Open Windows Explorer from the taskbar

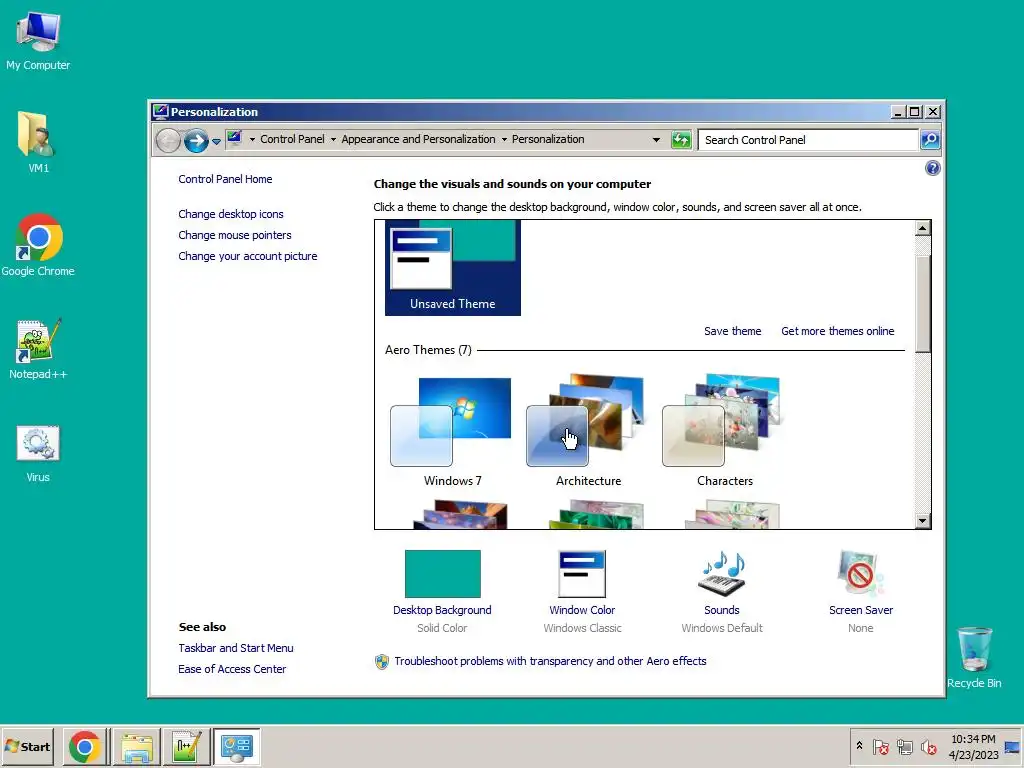[x=136, y=746]
